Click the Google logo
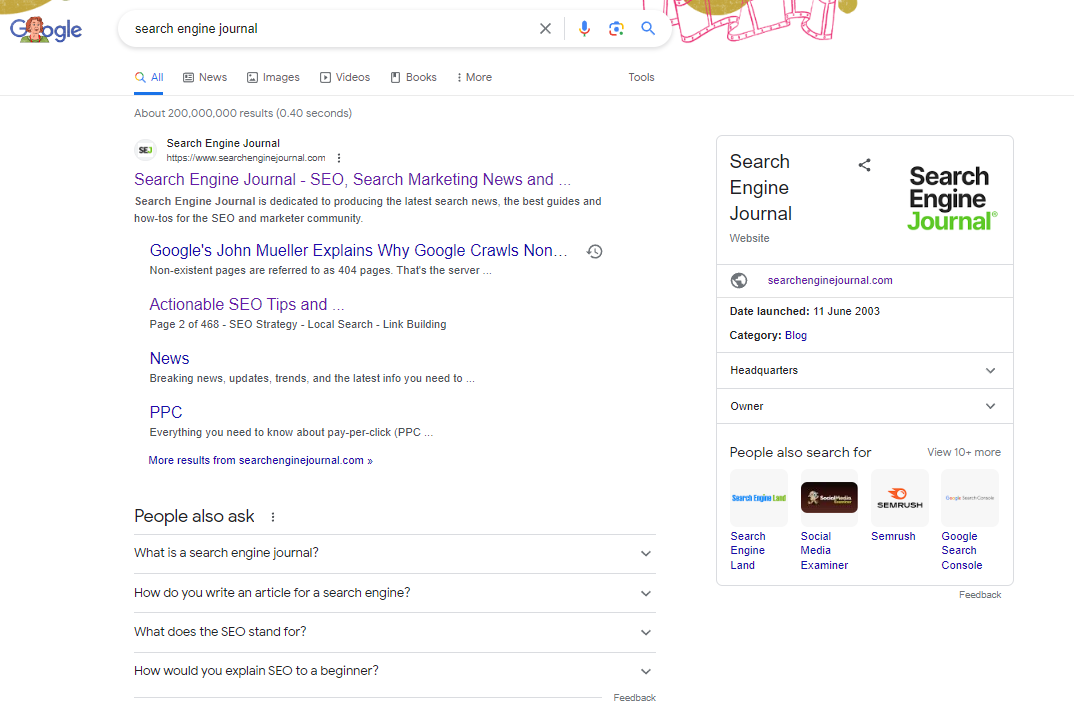This screenshot has height=717, width=1074. pos(45,28)
